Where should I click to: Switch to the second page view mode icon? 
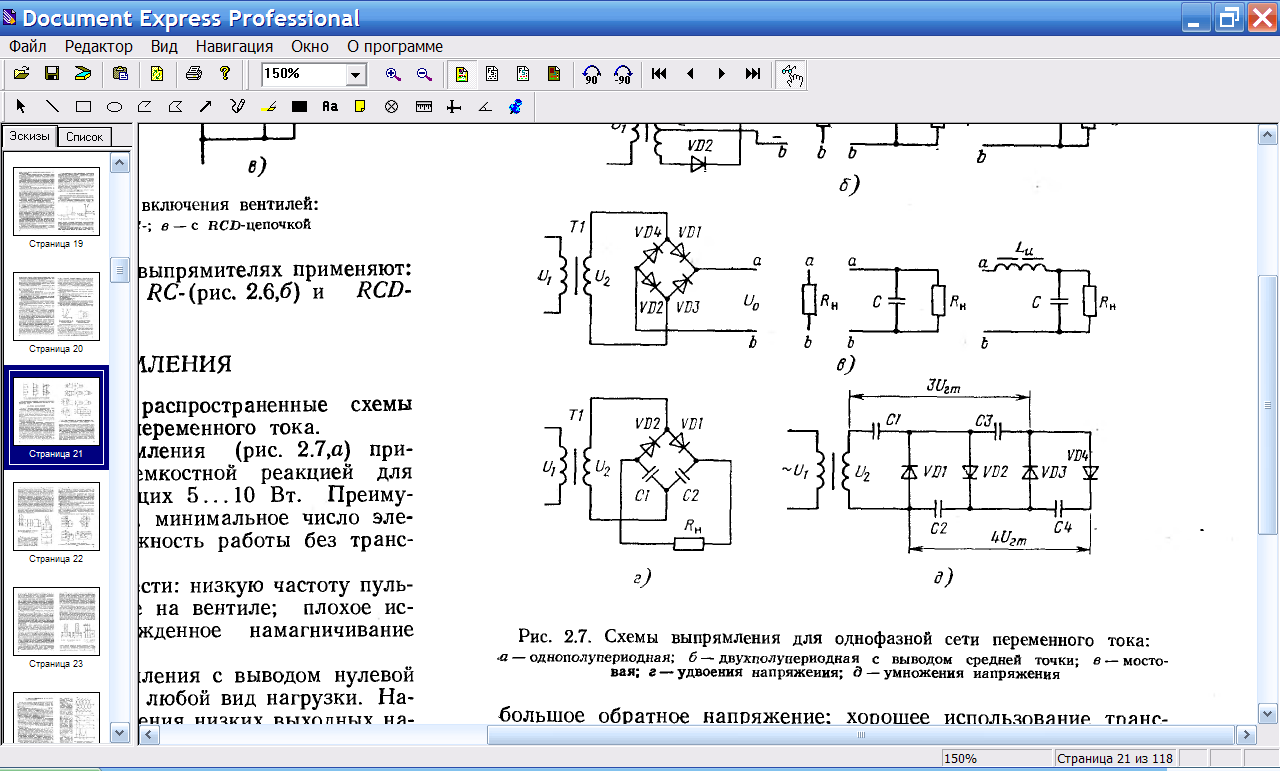(492, 74)
